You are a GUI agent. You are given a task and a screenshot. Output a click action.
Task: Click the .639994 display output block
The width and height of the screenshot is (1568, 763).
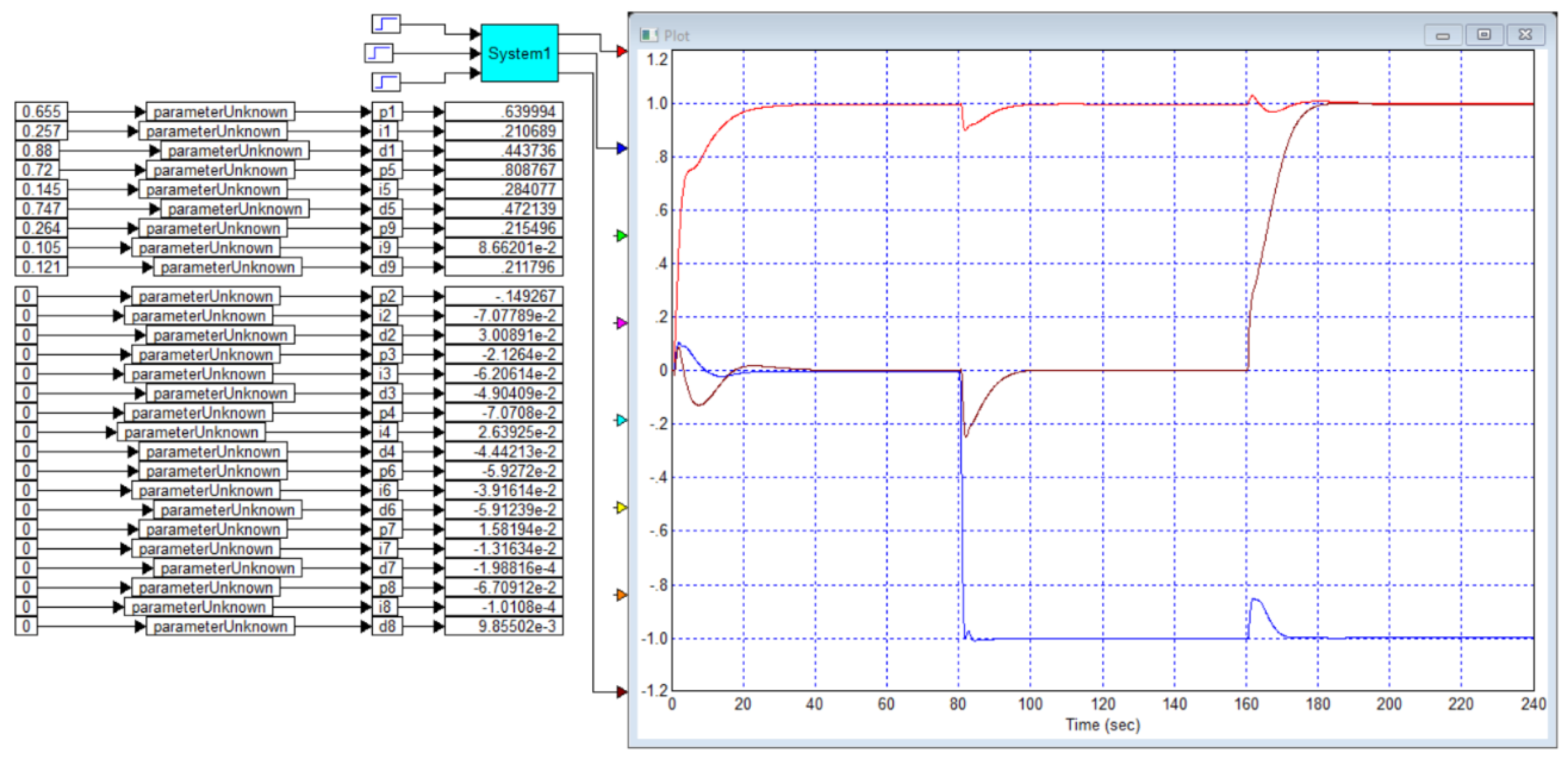(x=504, y=111)
